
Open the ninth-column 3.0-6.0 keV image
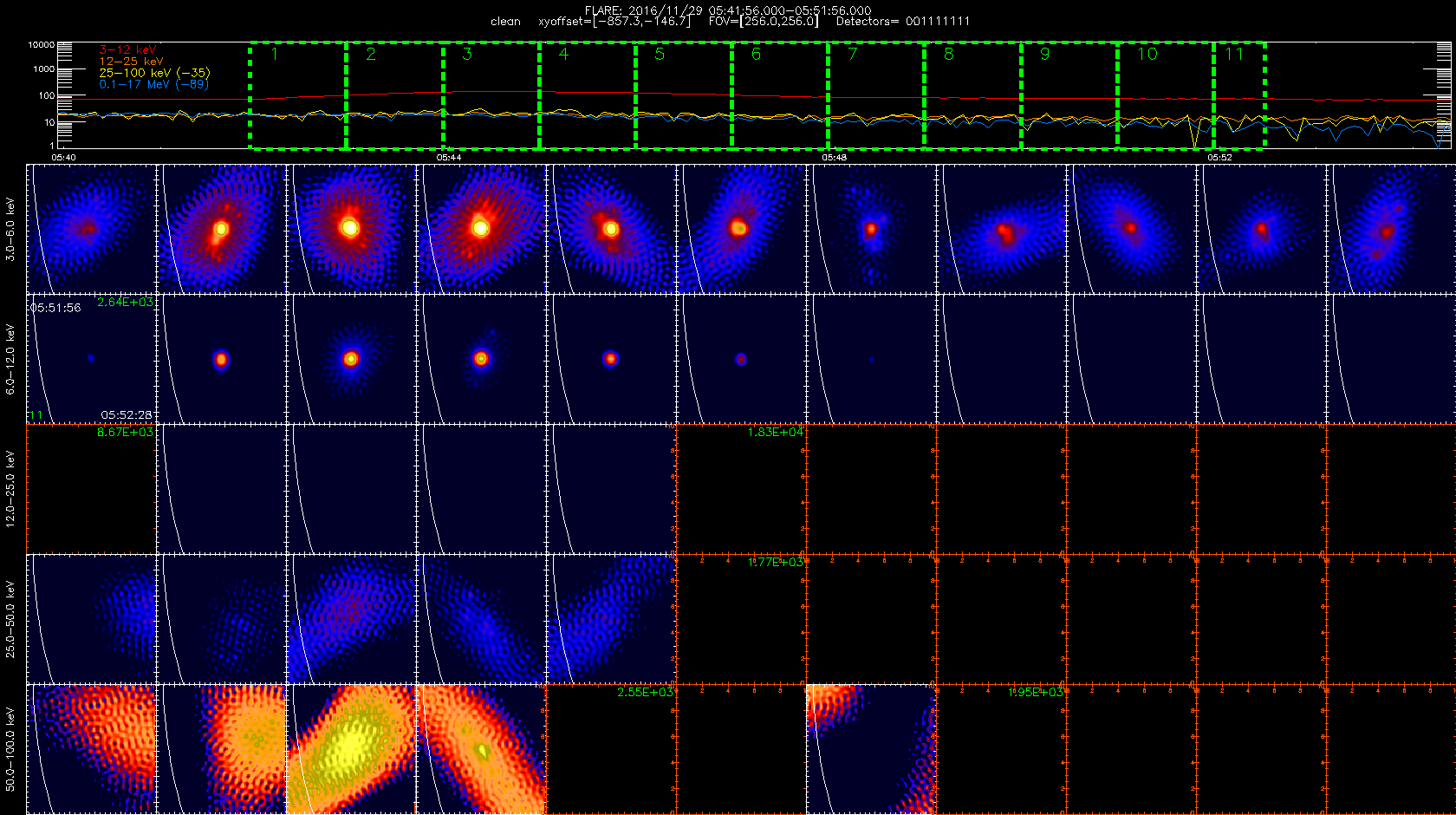1131,229
